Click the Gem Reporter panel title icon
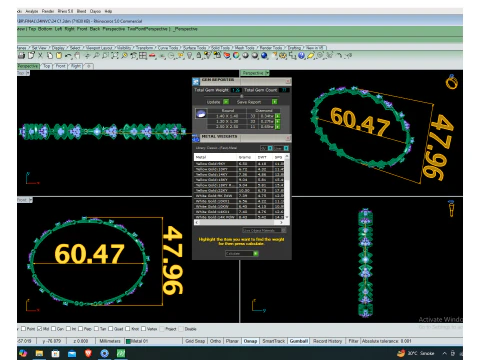 (x=196, y=81)
